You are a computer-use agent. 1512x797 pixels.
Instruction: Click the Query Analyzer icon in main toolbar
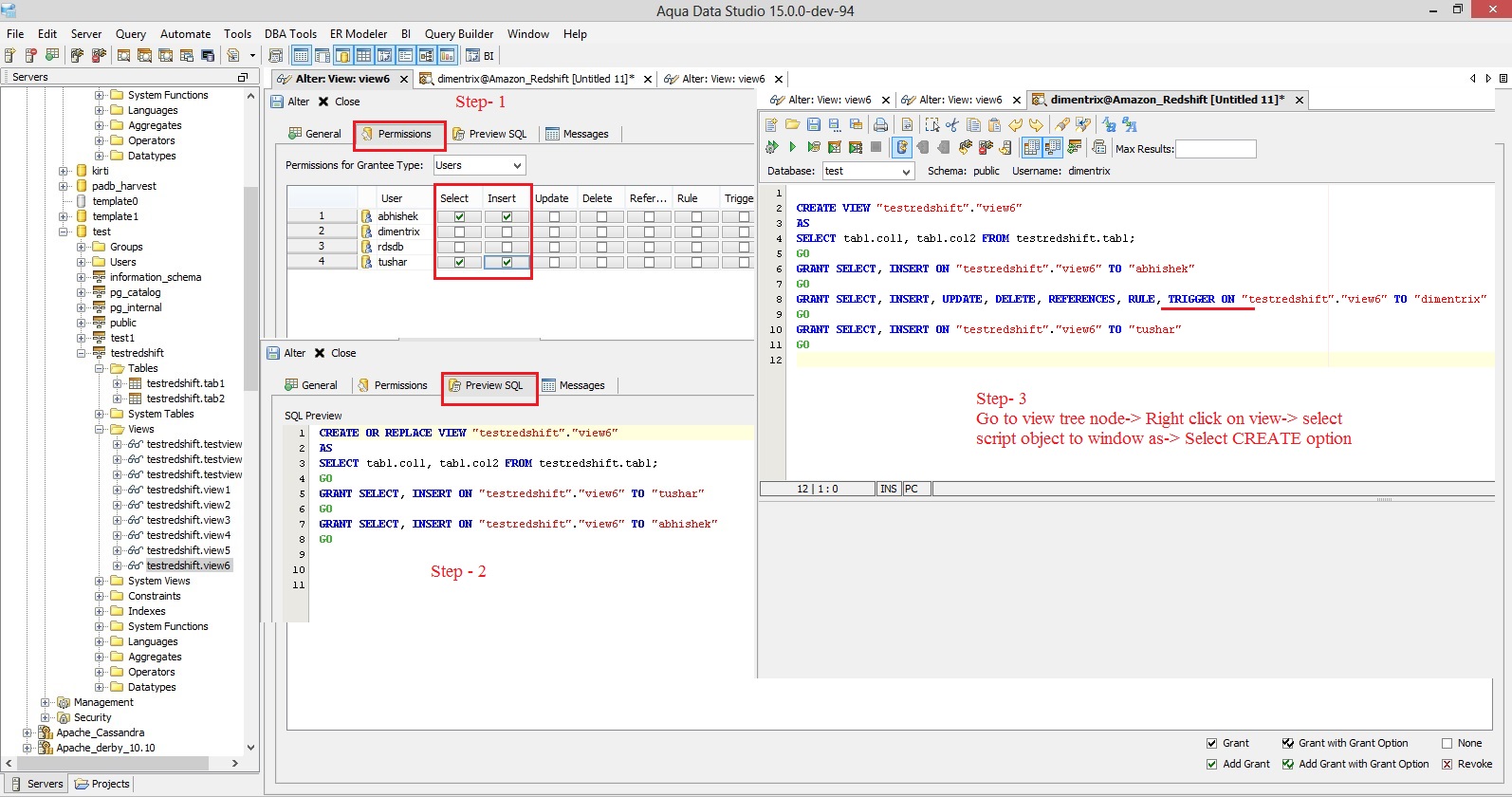(123, 55)
